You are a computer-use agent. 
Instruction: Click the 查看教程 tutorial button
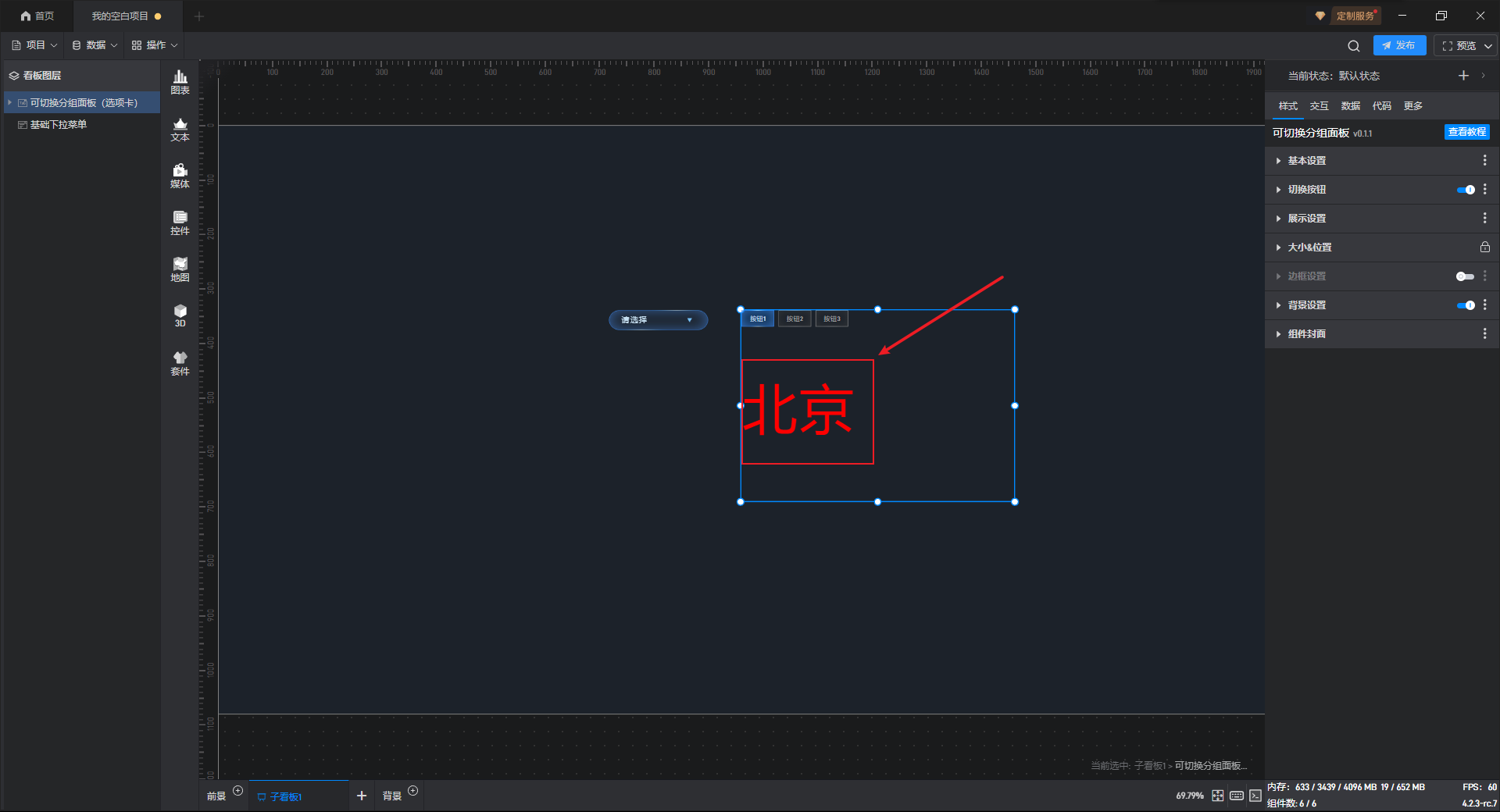[x=1466, y=132]
